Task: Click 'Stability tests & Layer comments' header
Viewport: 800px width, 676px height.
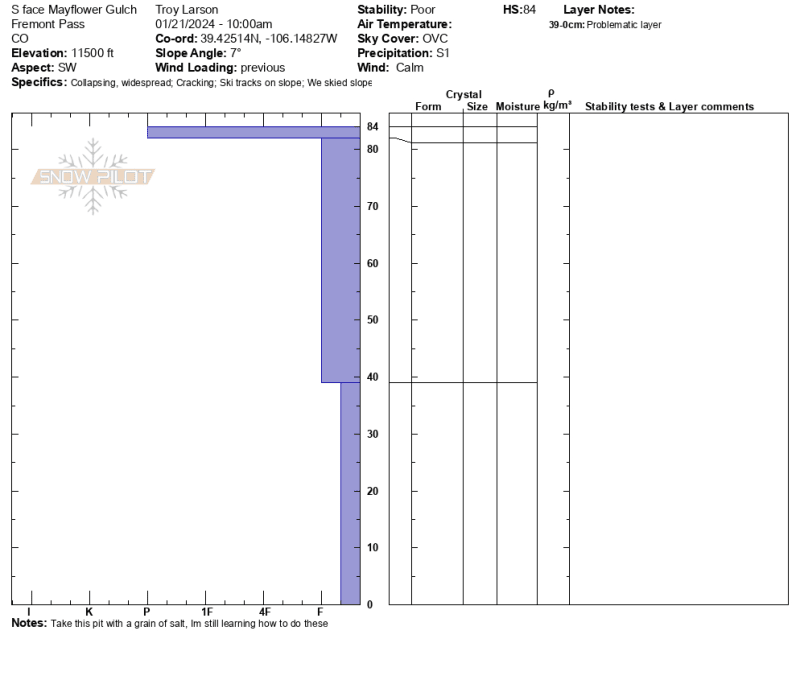Action: (669, 107)
